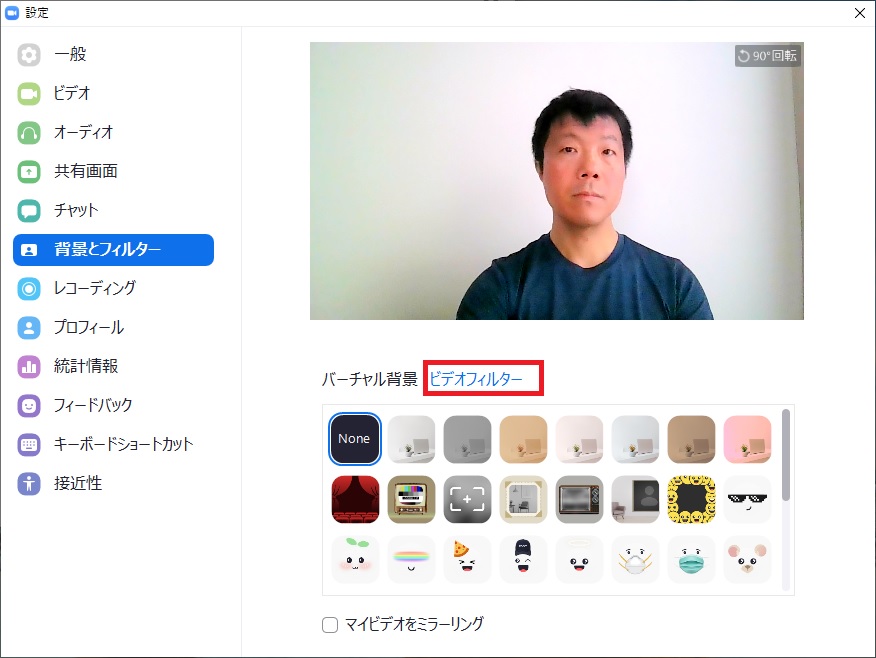876x658 pixels.
Task: Click the bar chart icon for 統計情報
Action: 29,367
